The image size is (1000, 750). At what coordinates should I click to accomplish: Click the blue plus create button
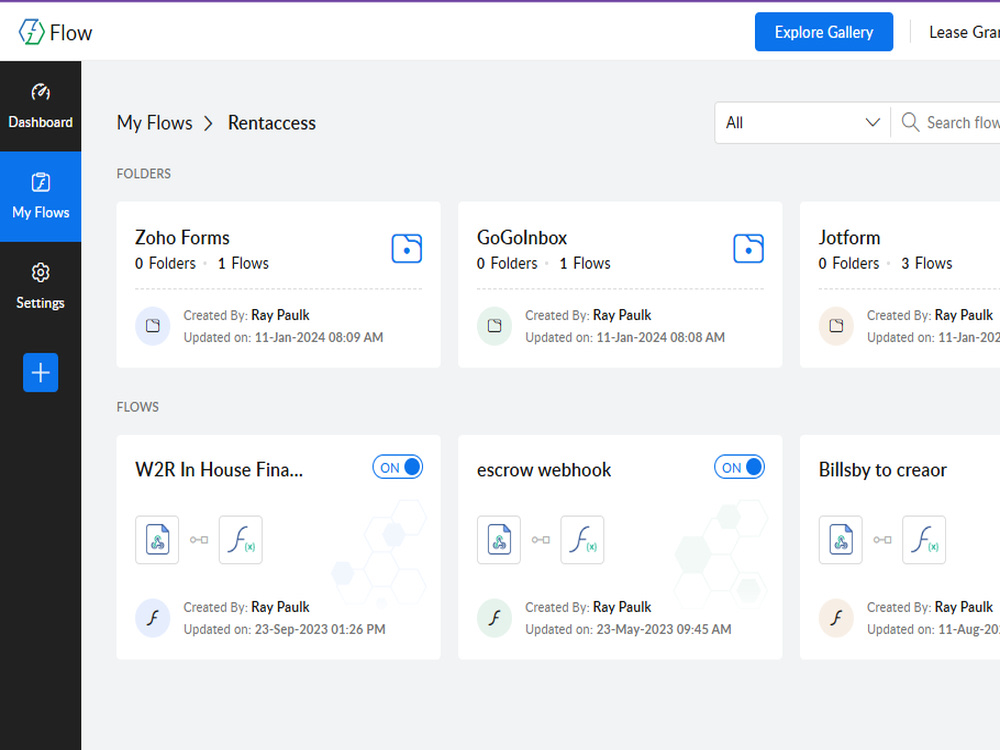[x=40, y=372]
